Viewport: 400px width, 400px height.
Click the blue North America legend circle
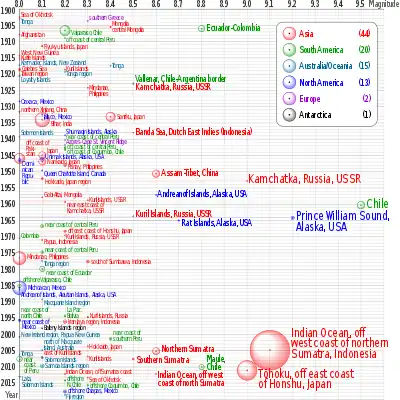289,82
